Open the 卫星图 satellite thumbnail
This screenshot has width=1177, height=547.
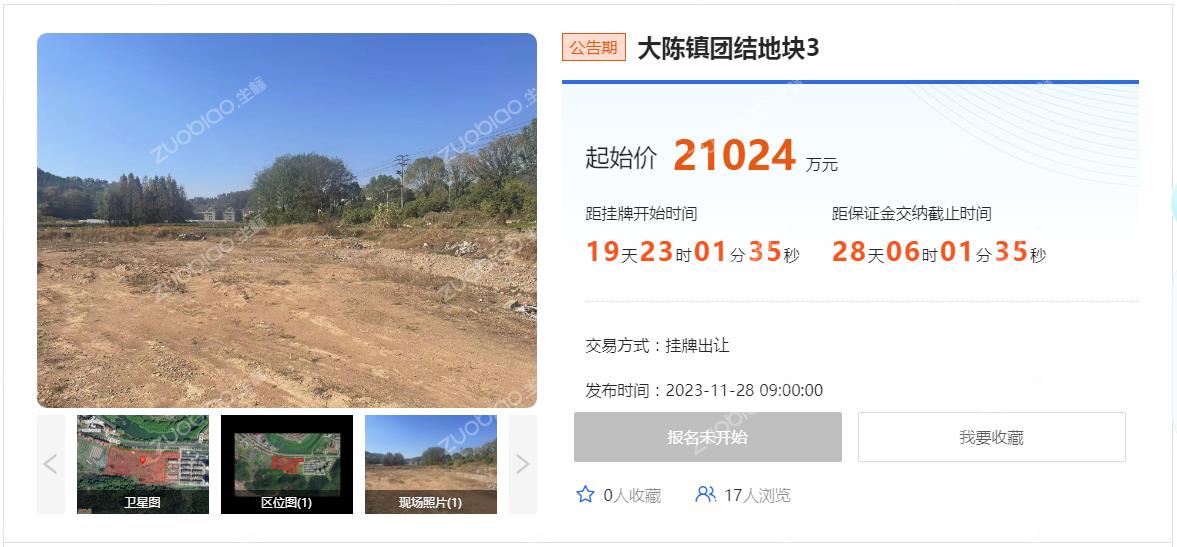143,464
